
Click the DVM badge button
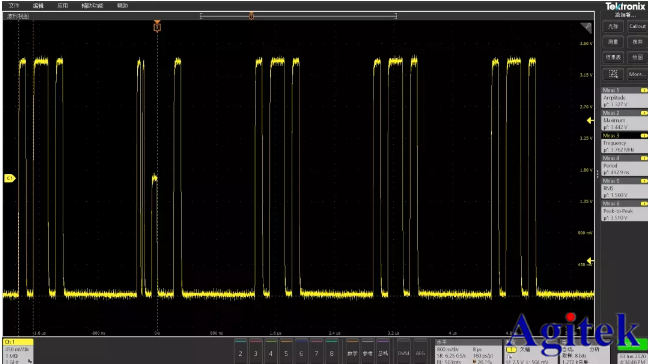(403, 353)
